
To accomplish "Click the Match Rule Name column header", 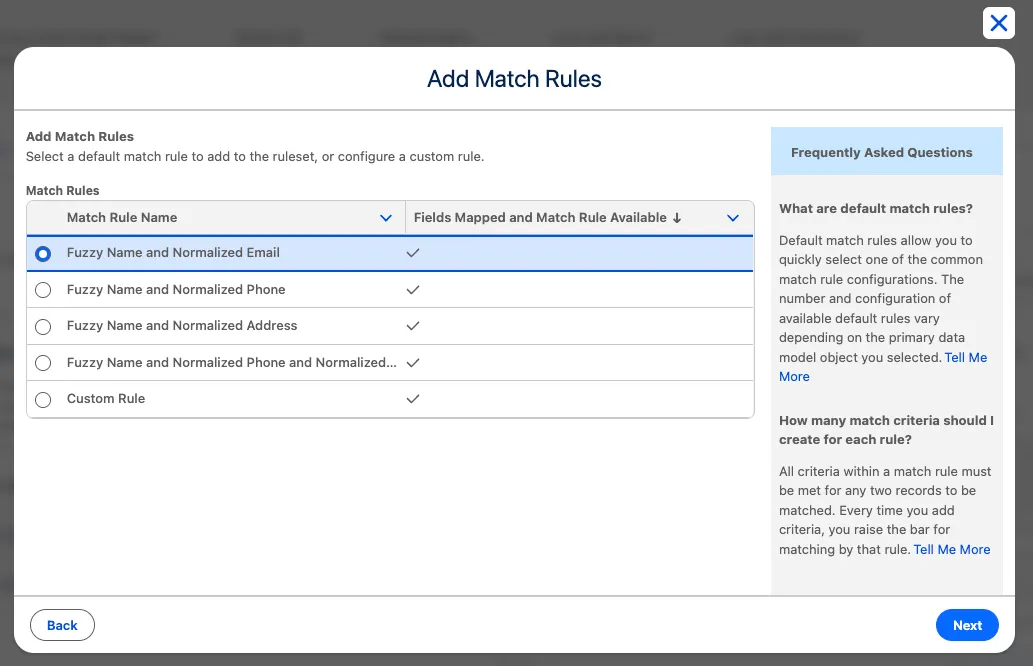I will (x=122, y=218).
